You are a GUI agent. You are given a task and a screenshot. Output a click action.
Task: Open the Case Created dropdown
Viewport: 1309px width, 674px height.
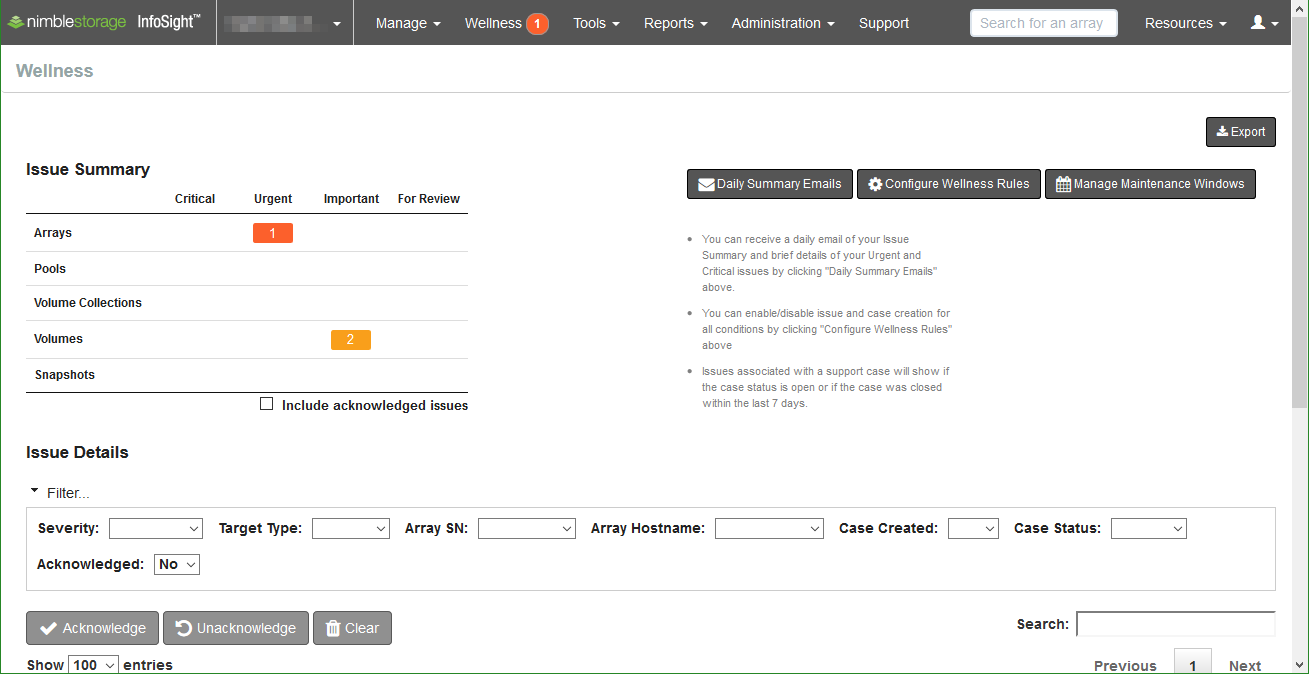(x=973, y=528)
